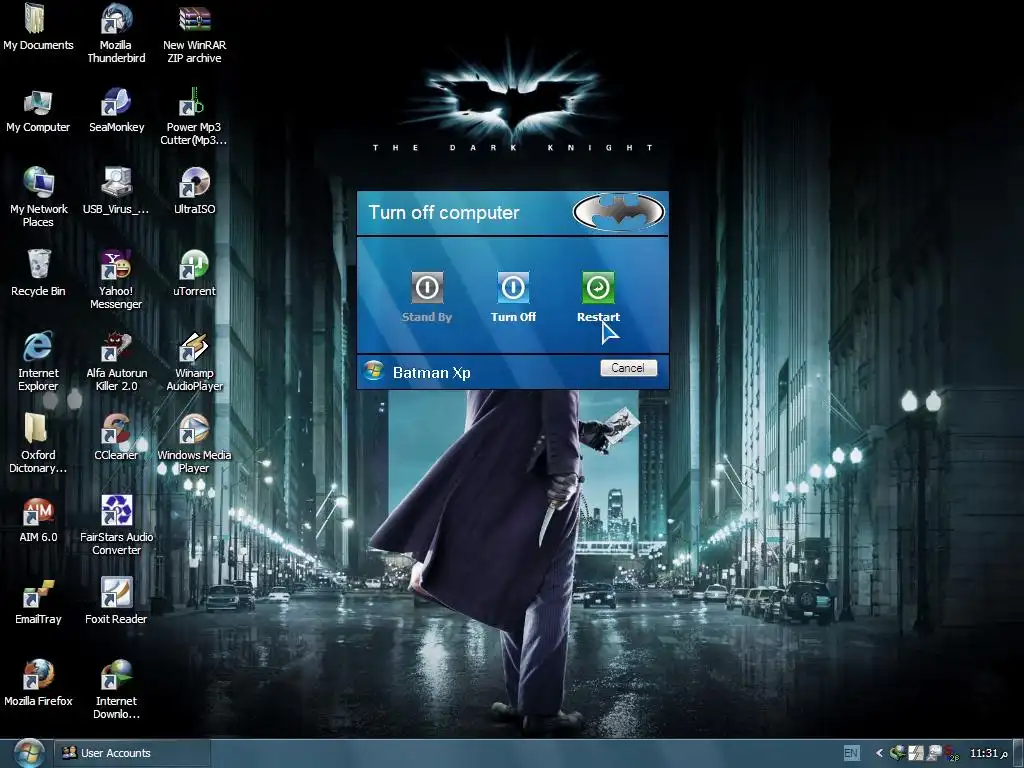Select the Recycle Bin icon
Screen dimensions: 1024x768
point(38,273)
